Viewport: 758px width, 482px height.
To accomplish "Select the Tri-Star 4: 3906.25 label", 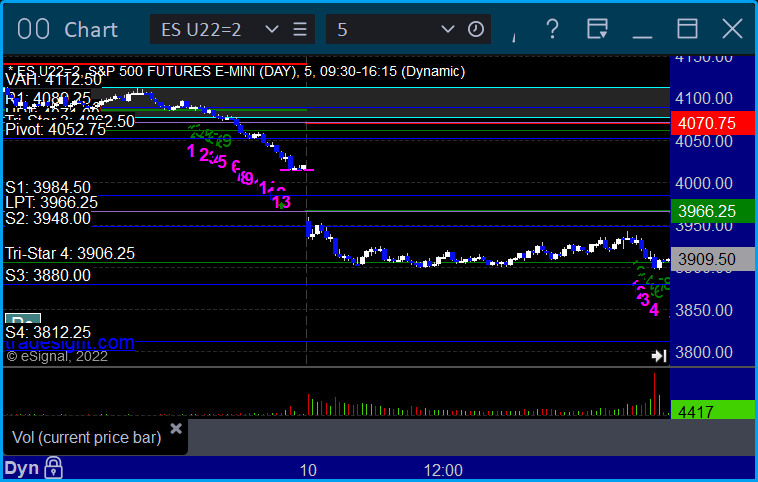I will [70, 253].
